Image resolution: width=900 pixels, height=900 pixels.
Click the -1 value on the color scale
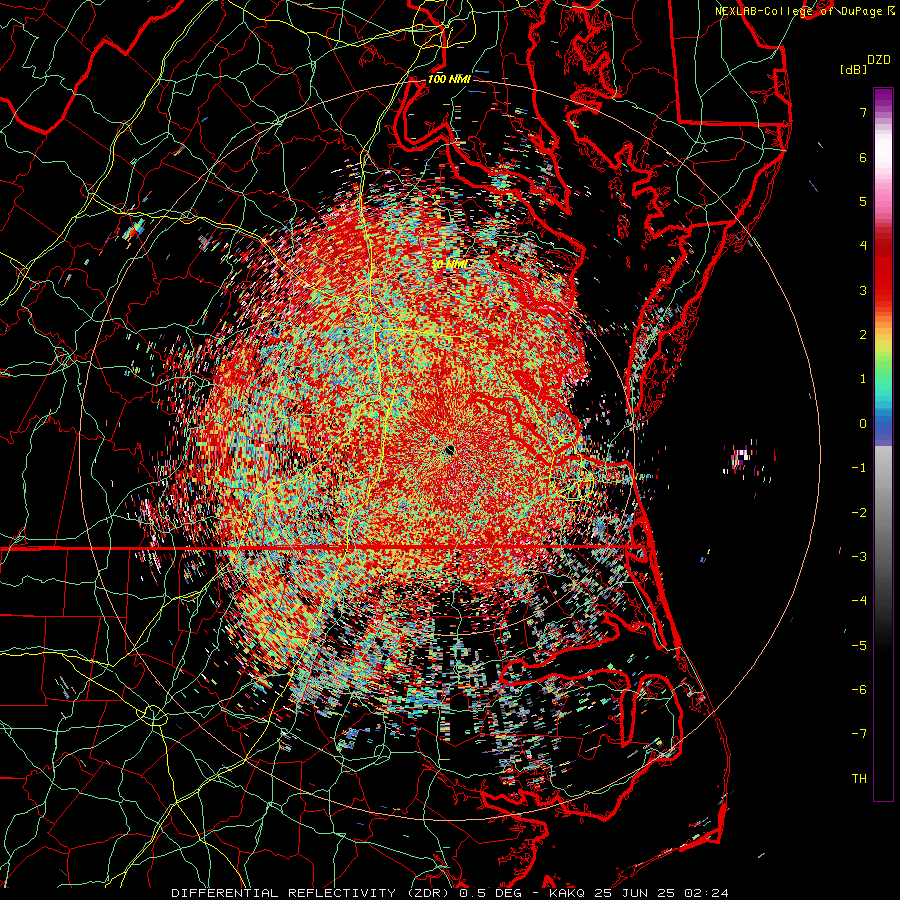click(859, 468)
